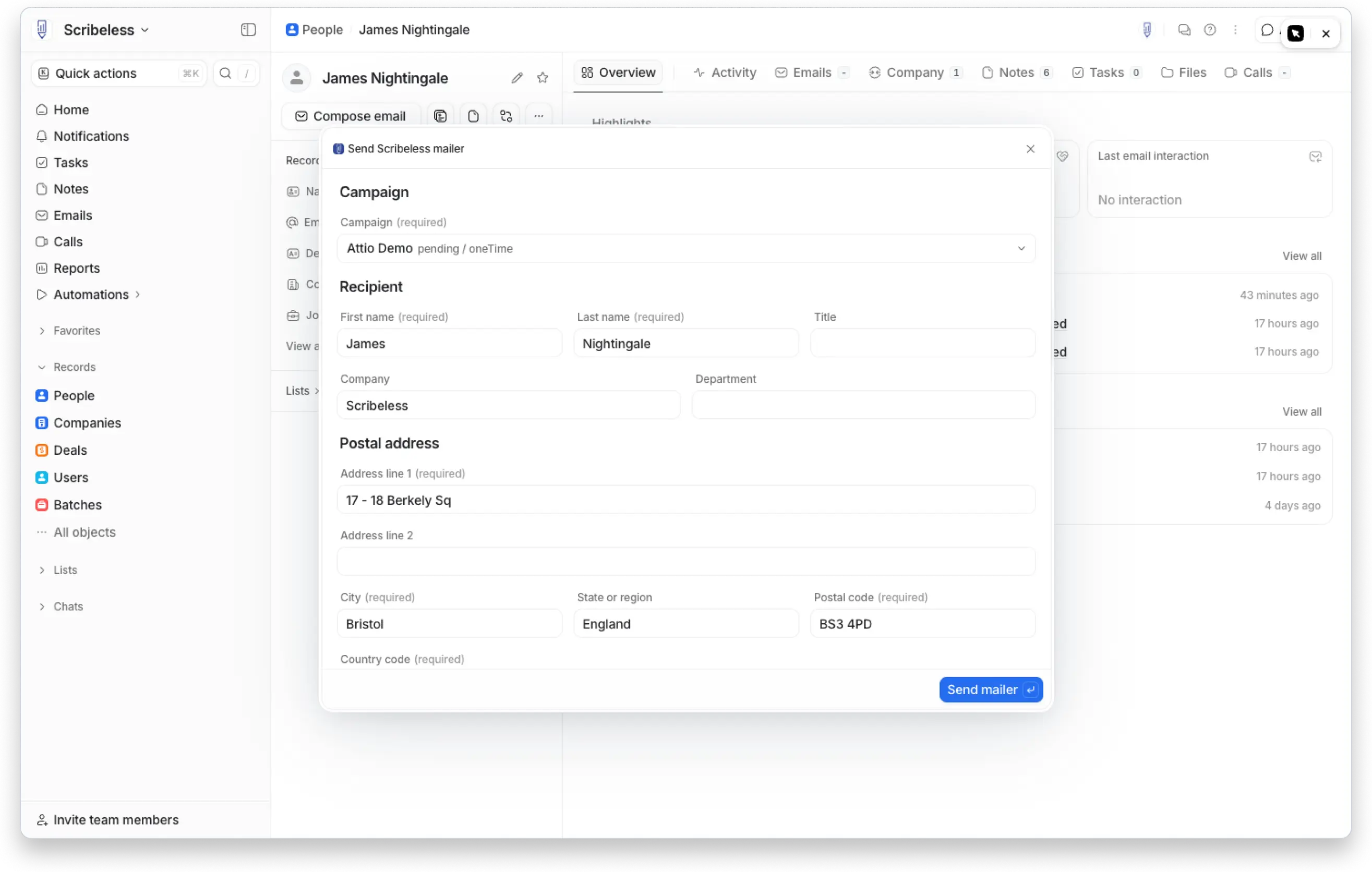Switch to the Company tab
This screenshot has height=872, width=1372.
pyautogui.click(x=915, y=72)
